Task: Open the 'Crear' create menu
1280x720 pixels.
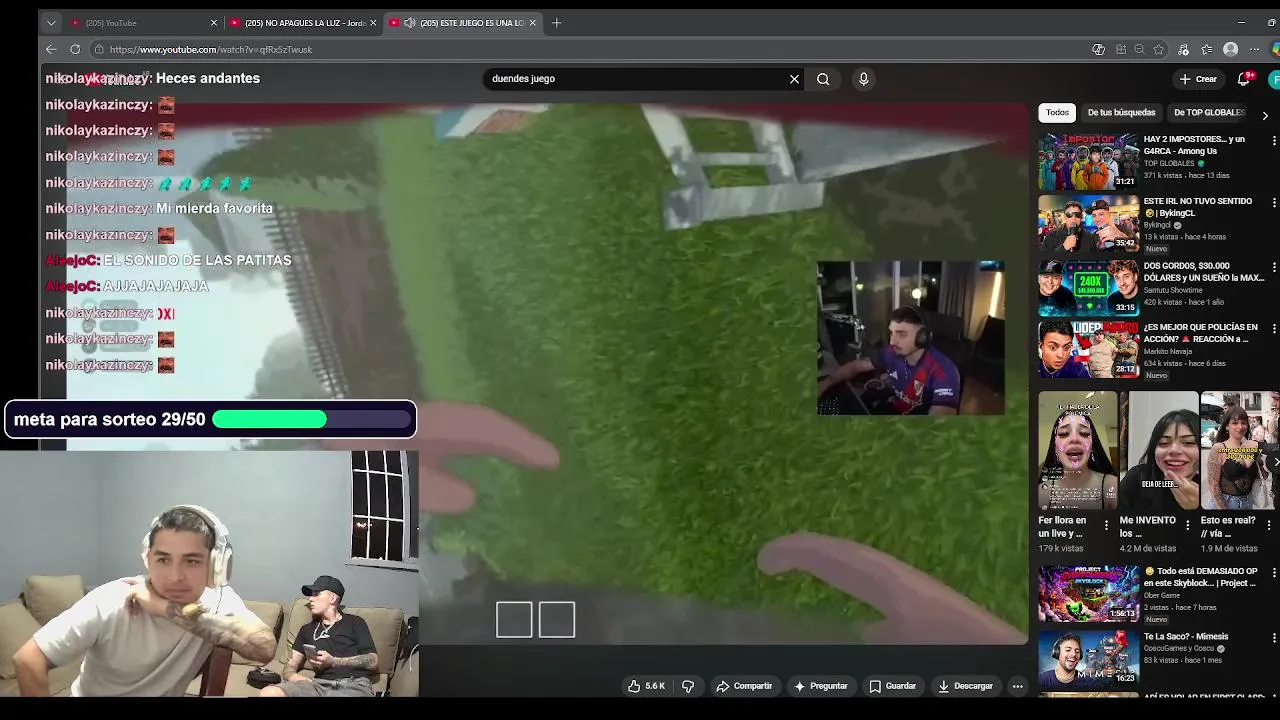Action: (x=1198, y=79)
